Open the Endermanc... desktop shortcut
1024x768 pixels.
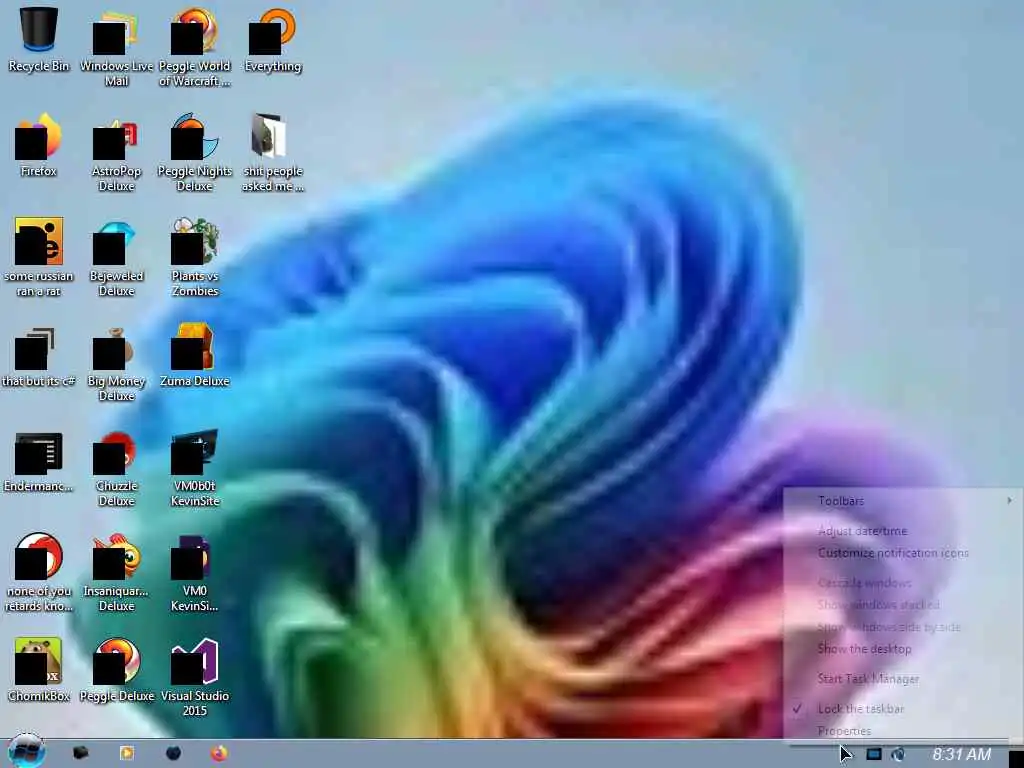[x=39, y=461]
